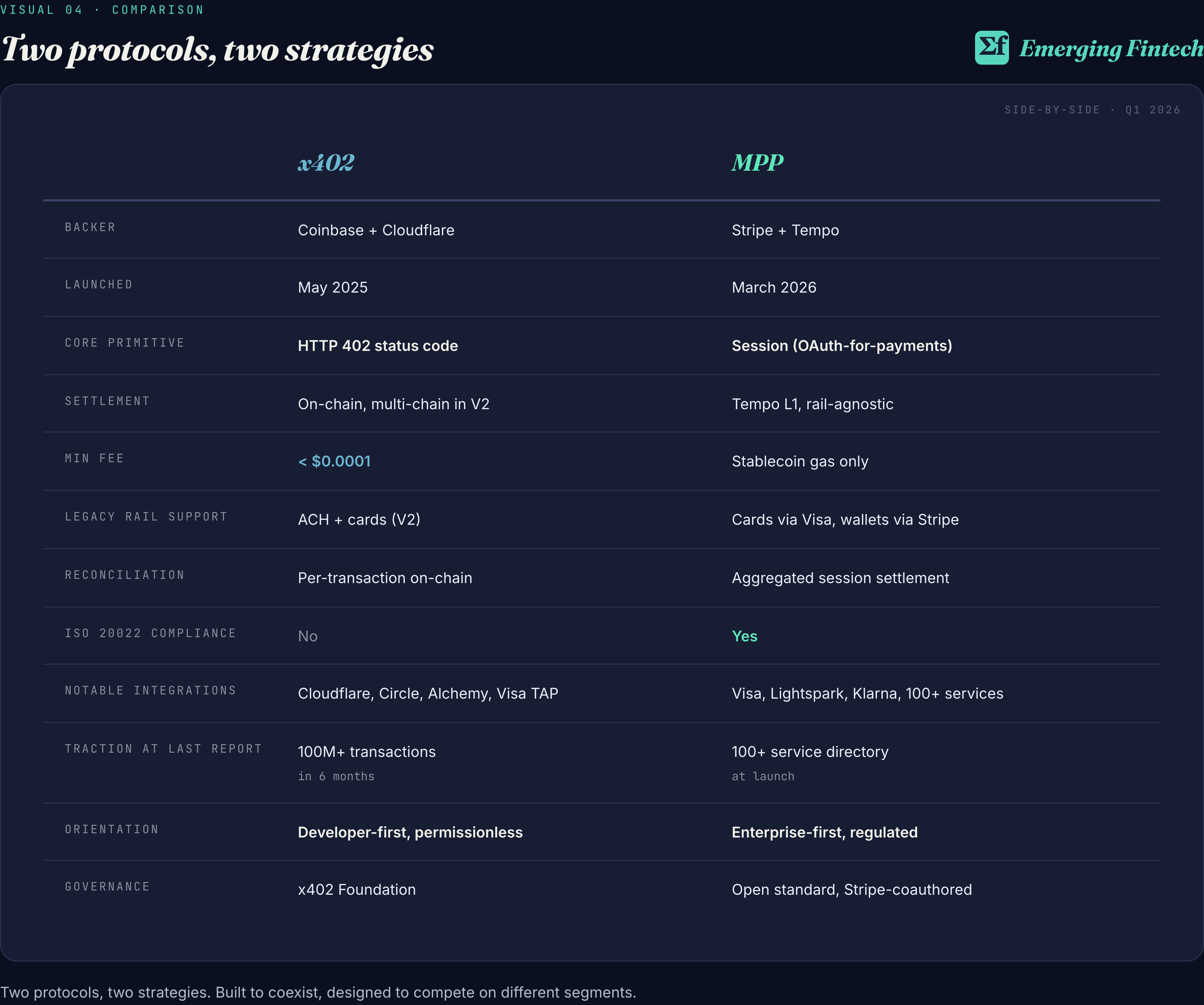
Task: Click the Enterprise-first, regulated text
Action: [824, 832]
